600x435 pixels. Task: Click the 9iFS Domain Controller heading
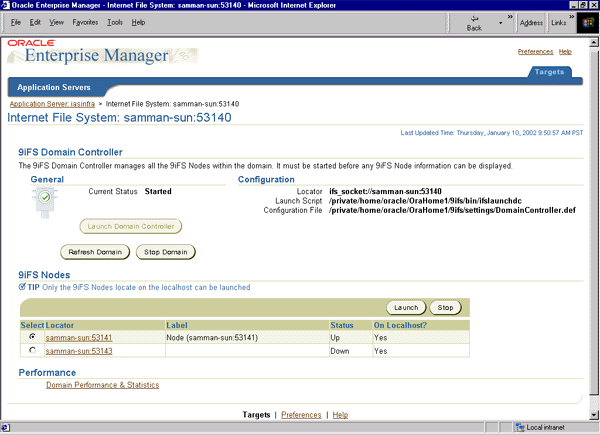click(x=70, y=152)
